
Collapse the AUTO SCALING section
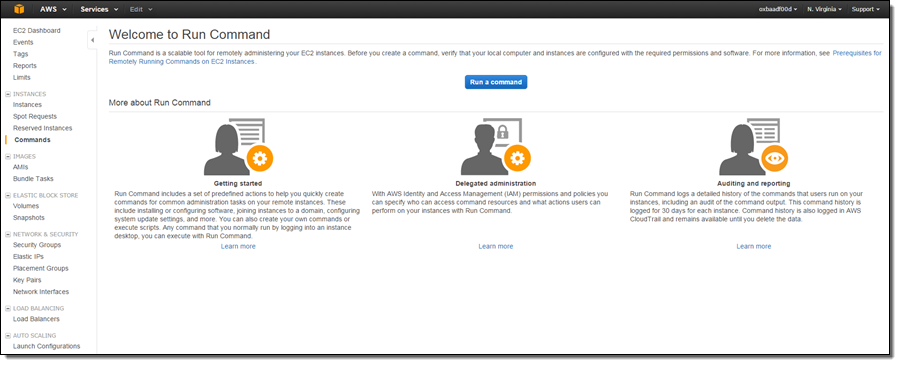coord(8,335)
